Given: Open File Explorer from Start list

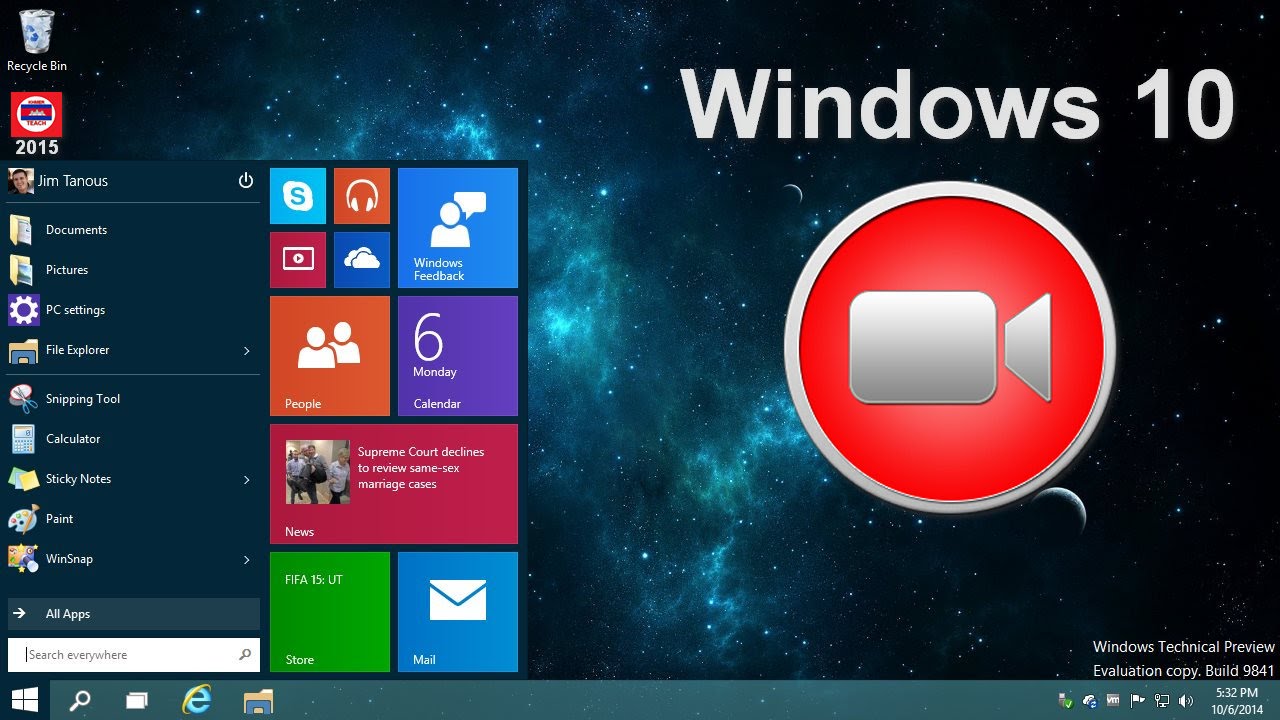Looking at the screenshot, I should 134,350.
